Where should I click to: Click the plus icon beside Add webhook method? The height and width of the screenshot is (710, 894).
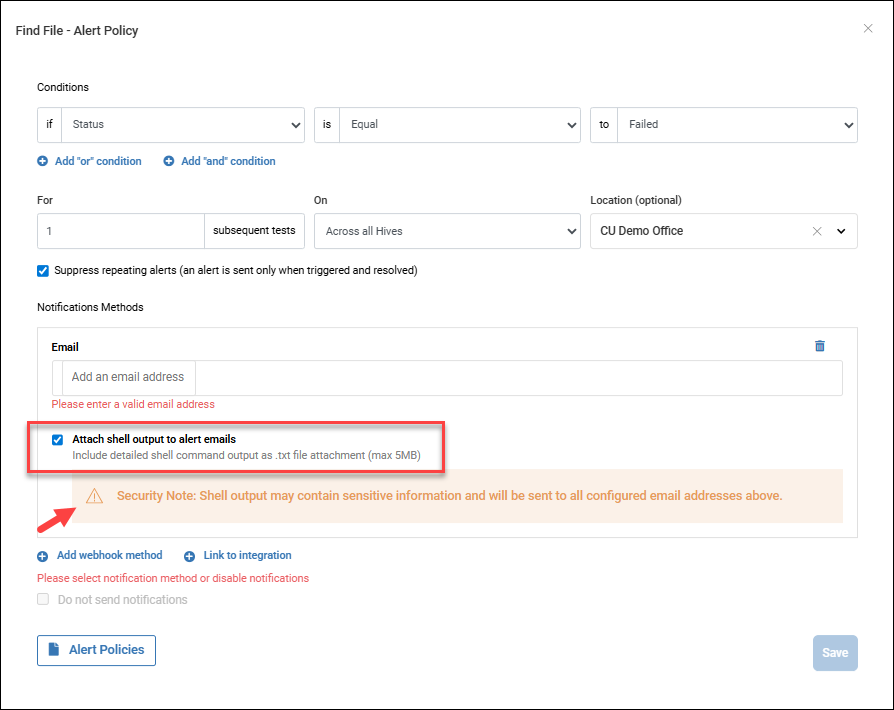43,556
